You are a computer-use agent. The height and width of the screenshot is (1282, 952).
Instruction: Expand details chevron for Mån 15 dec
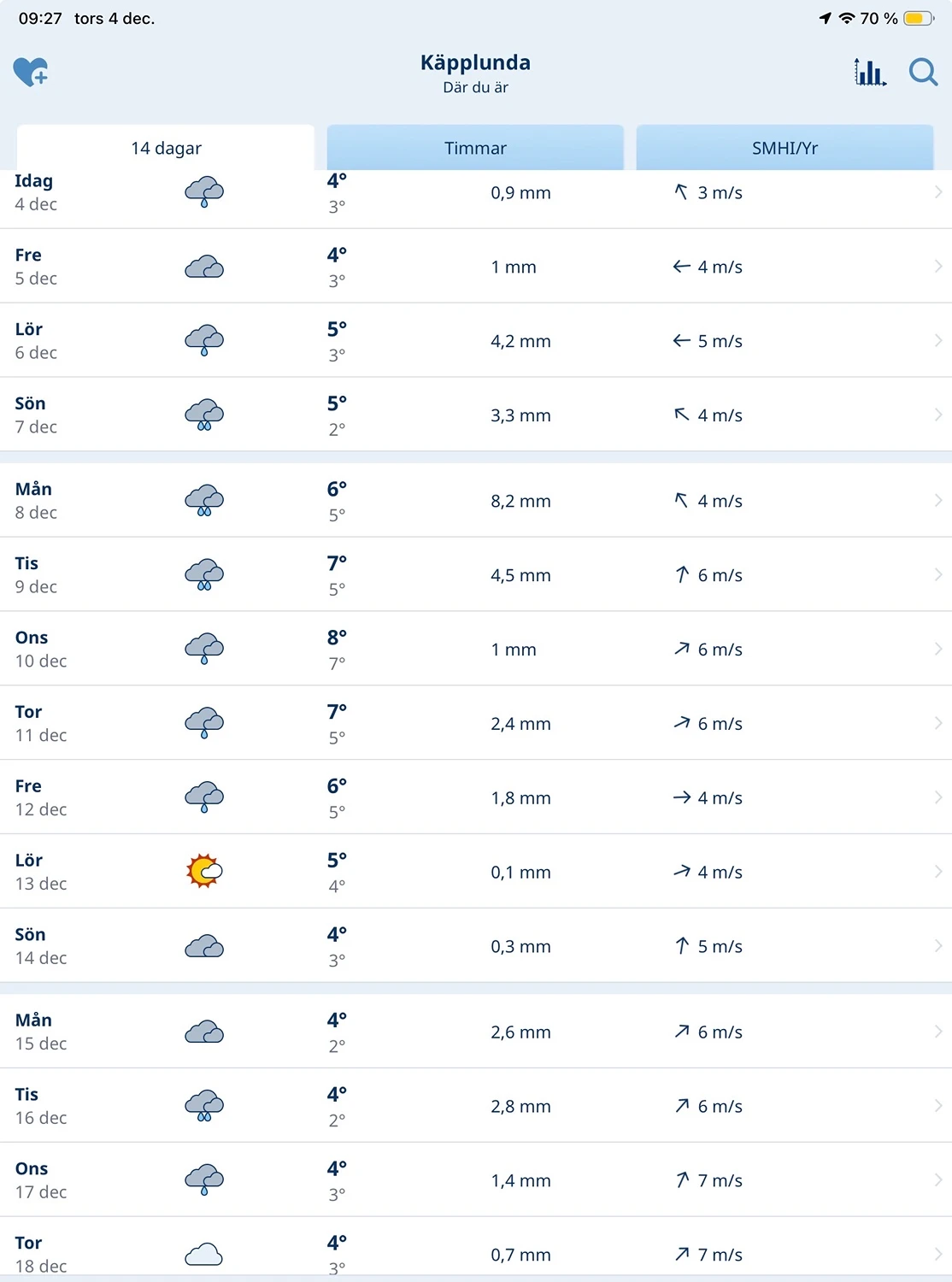937,1032
